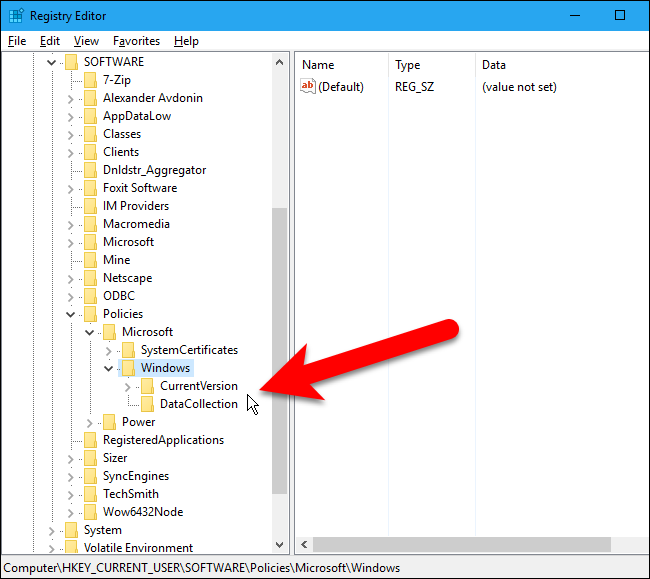650x579 pixels.
Task: Select the Policies key label
Action: pos(123,314)
